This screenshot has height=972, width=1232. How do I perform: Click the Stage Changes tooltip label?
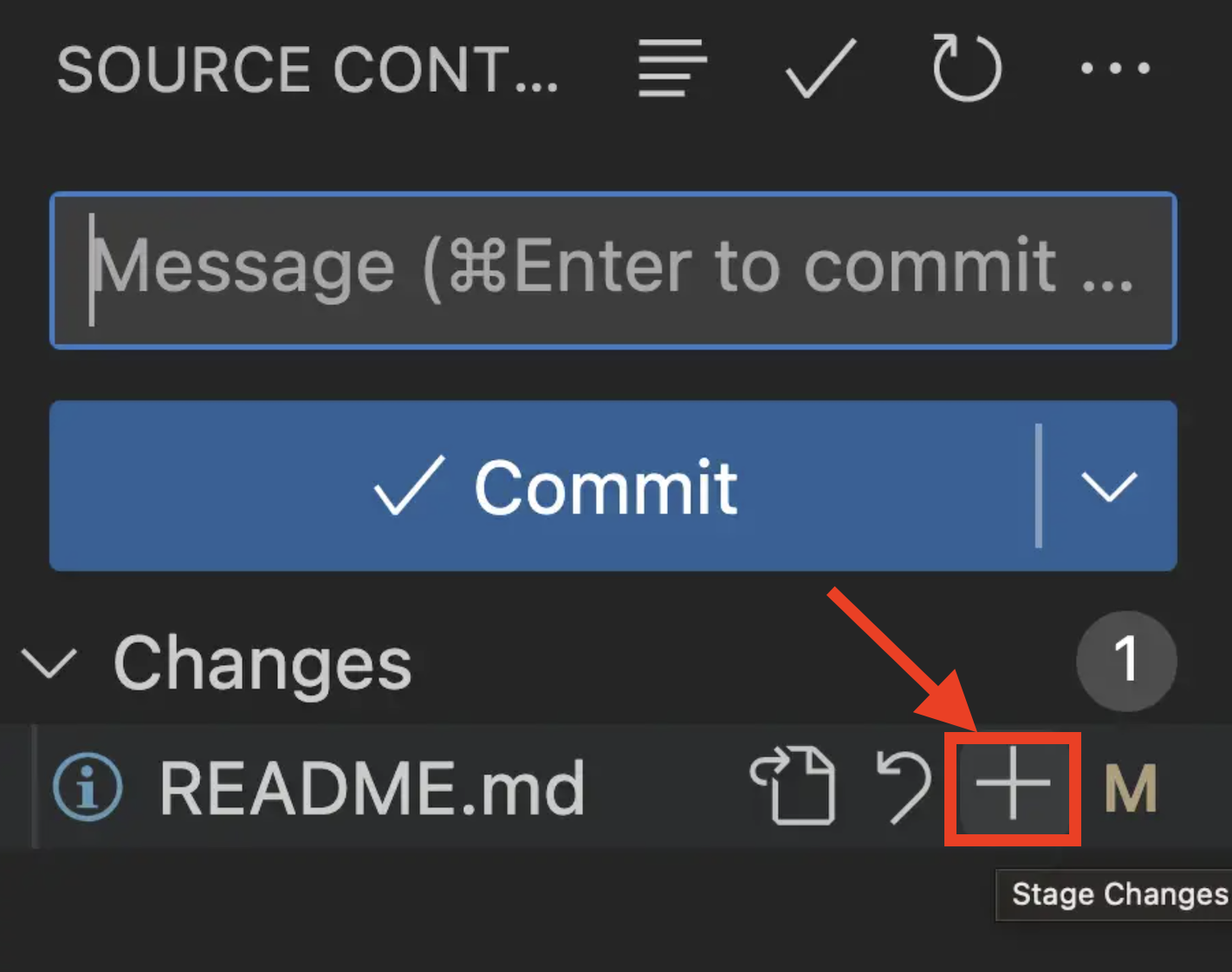(x=1119, y=894)
